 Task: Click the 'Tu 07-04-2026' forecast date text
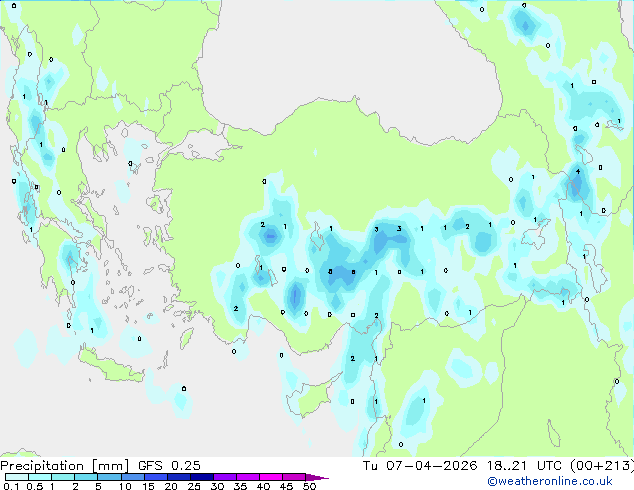pyautogui.click(x=420, y=466)
